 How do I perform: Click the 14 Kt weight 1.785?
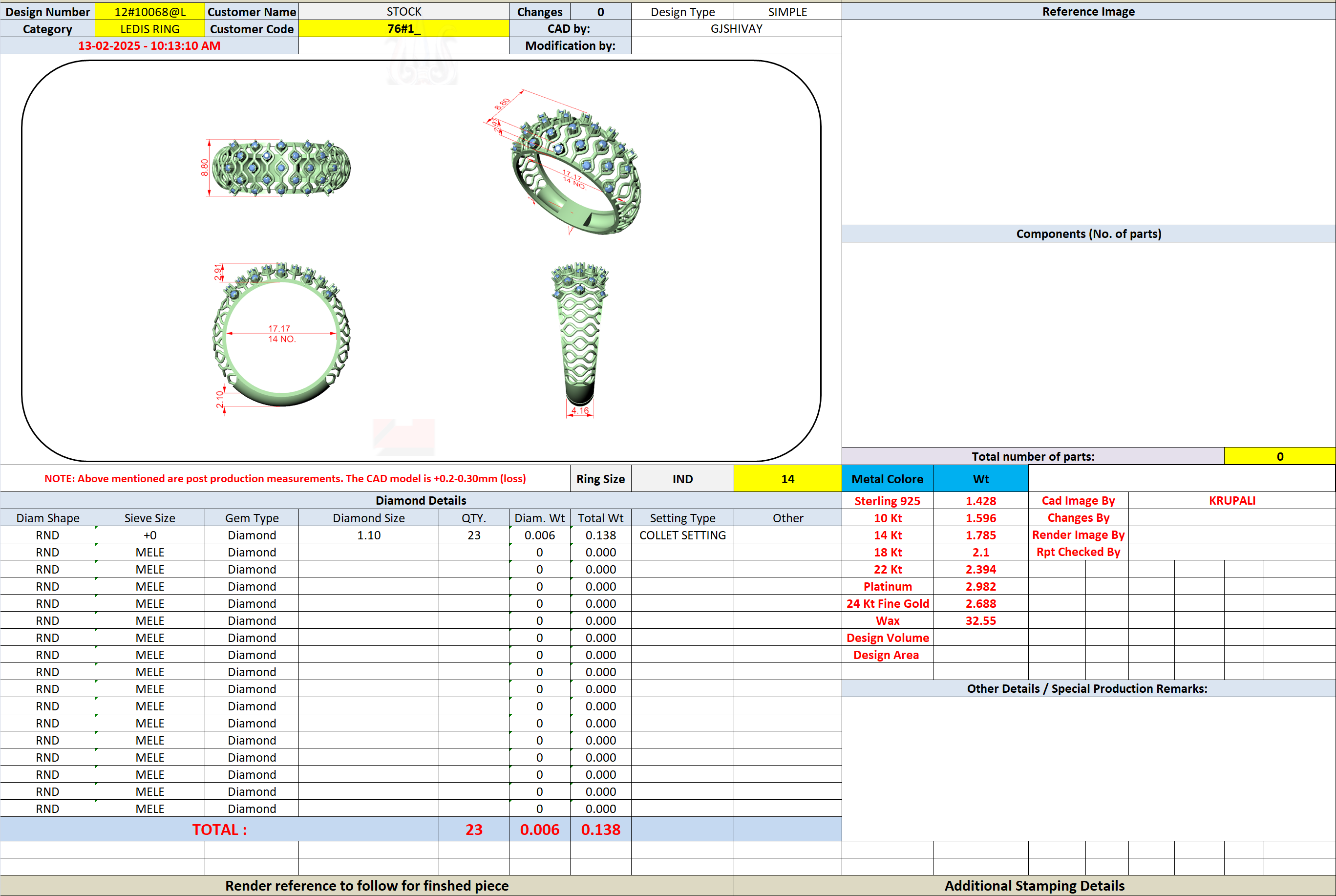coord(981,535)
